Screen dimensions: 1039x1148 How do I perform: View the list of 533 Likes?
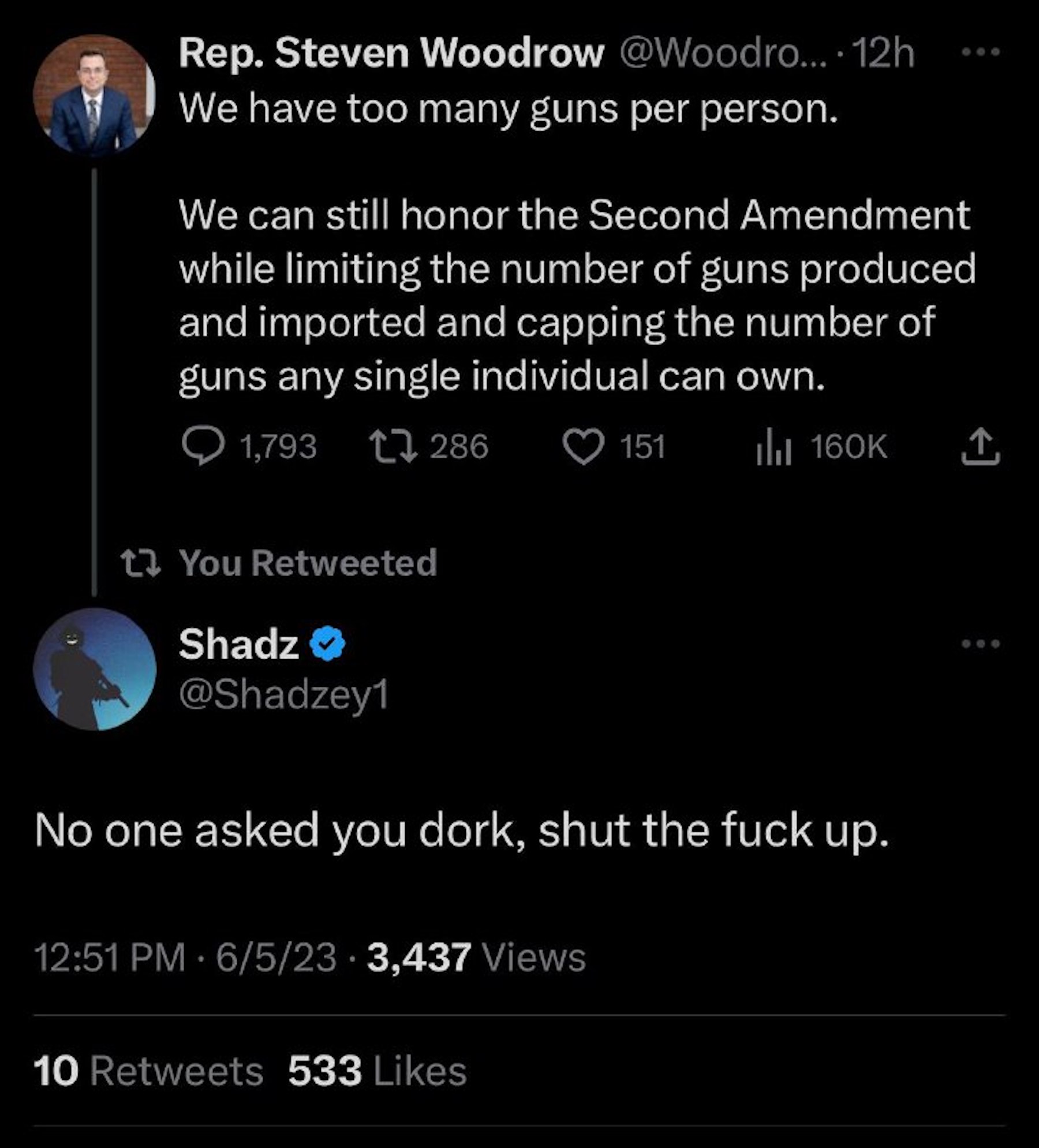point(377,1071)
